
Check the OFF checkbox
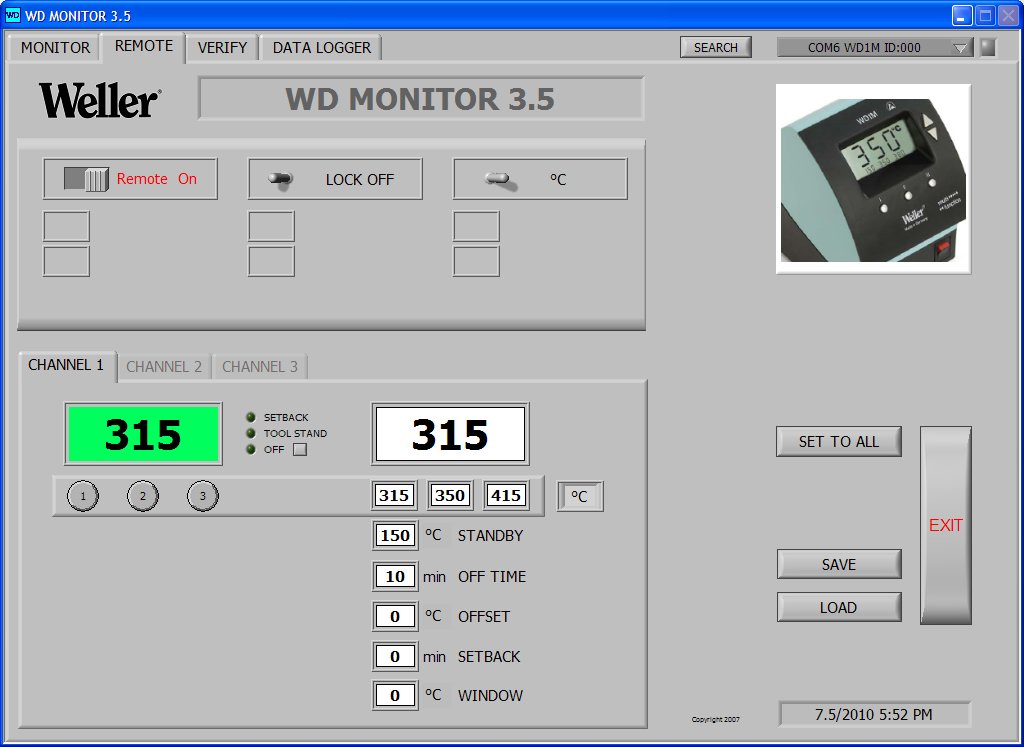pyautogui.click(x=300, y=449)
